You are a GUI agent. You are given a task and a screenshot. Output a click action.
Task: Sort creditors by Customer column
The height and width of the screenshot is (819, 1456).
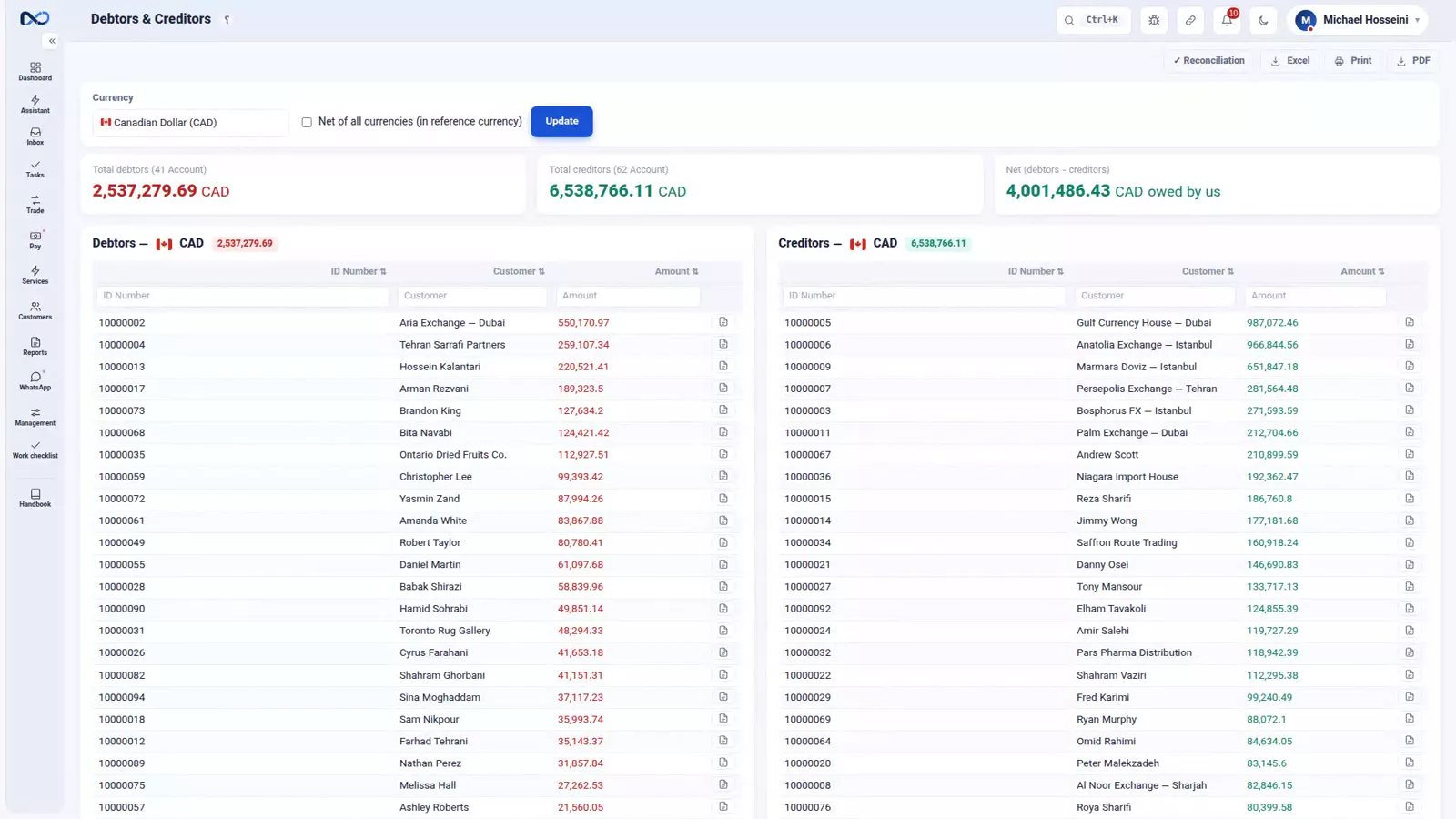click(x=1208, y=271)
